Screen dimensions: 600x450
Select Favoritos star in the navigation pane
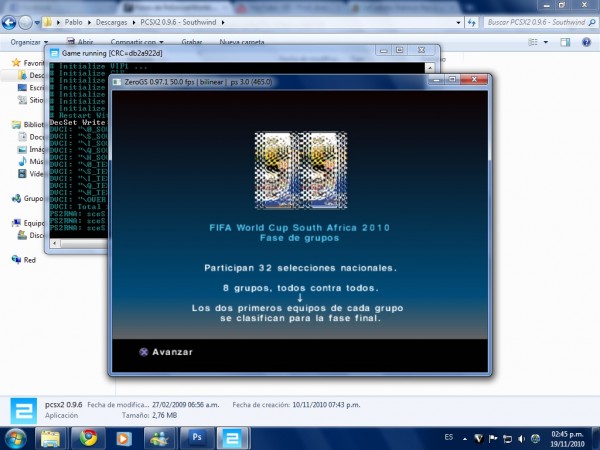pos(16,62)
